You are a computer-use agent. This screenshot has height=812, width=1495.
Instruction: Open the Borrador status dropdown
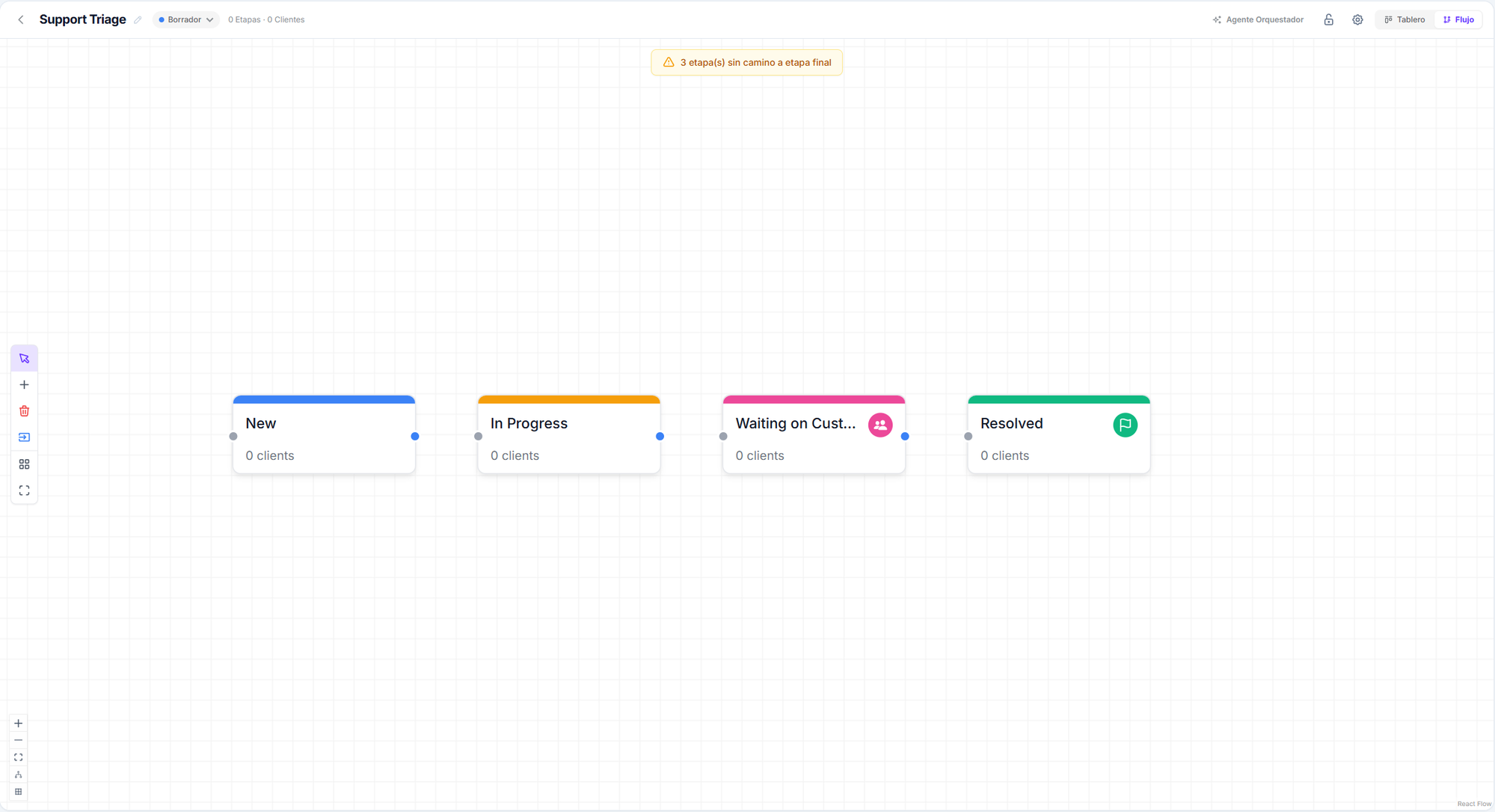pyautogui.click(x=186, y=20)
